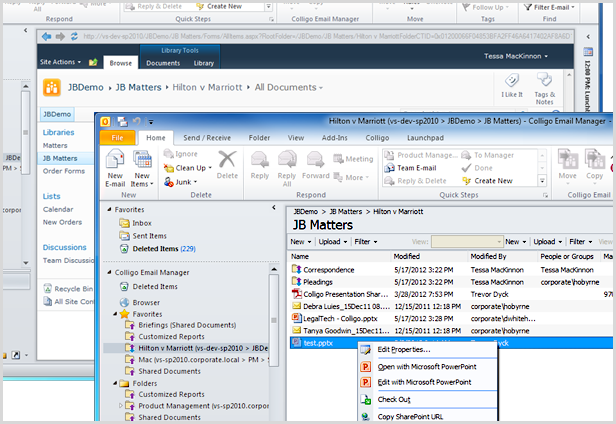
Task: Click Reply icon in Respond group
Action: (x=260, y=160)
